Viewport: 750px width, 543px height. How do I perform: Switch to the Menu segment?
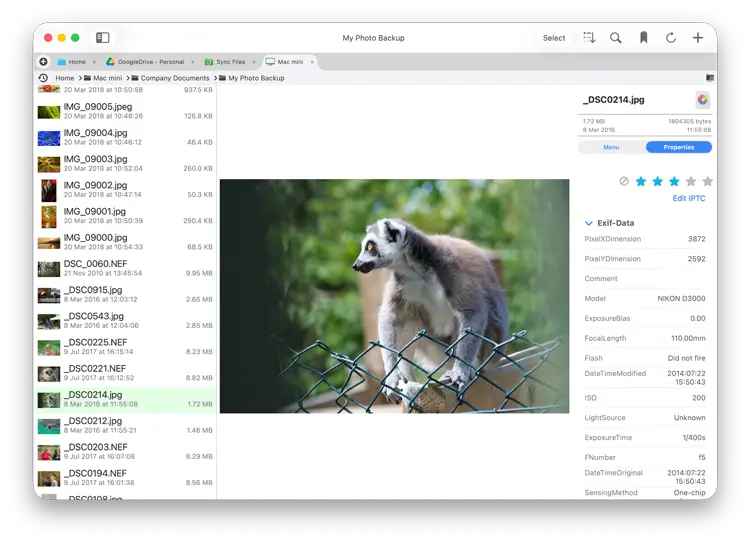click(x=611, y=147)
